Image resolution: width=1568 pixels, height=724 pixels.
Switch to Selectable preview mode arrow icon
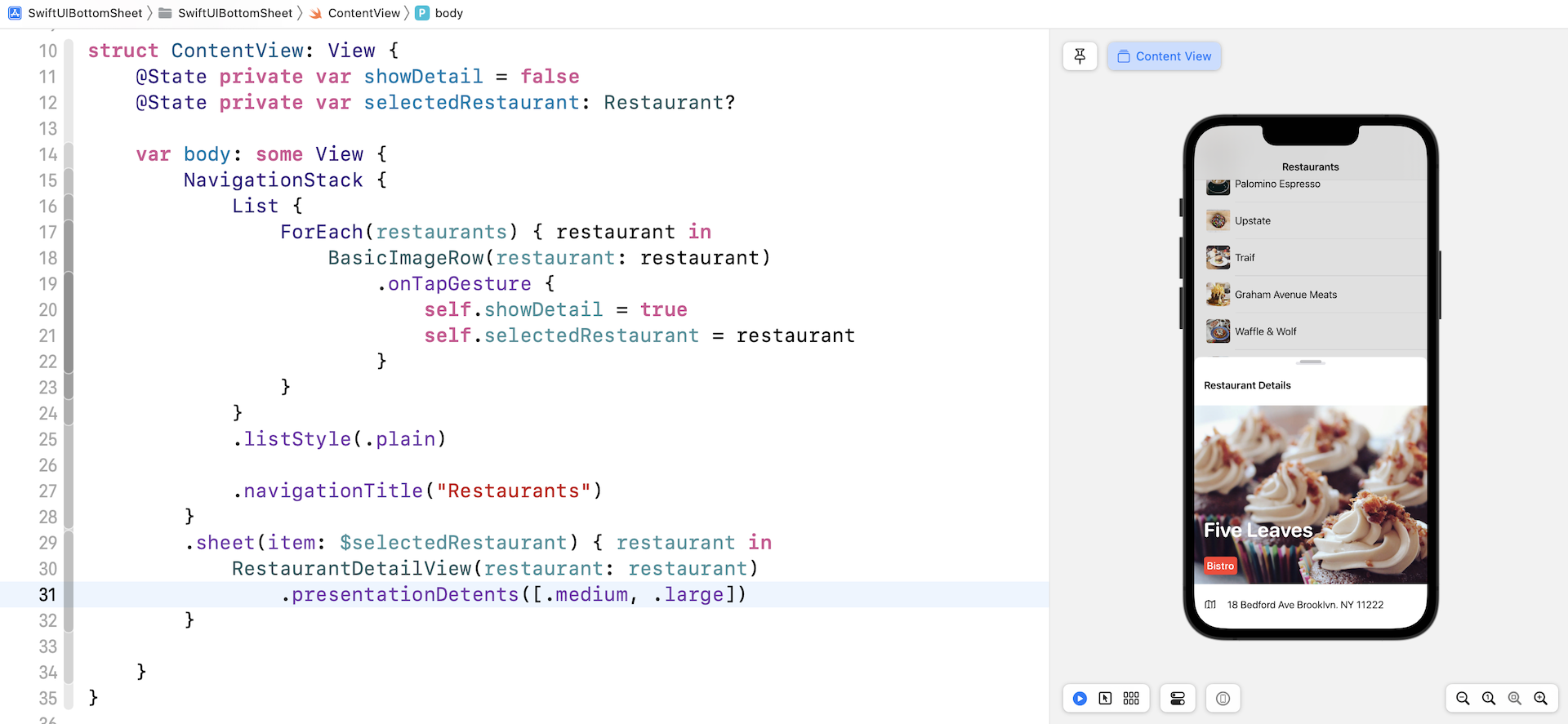tap(1105, 699)
